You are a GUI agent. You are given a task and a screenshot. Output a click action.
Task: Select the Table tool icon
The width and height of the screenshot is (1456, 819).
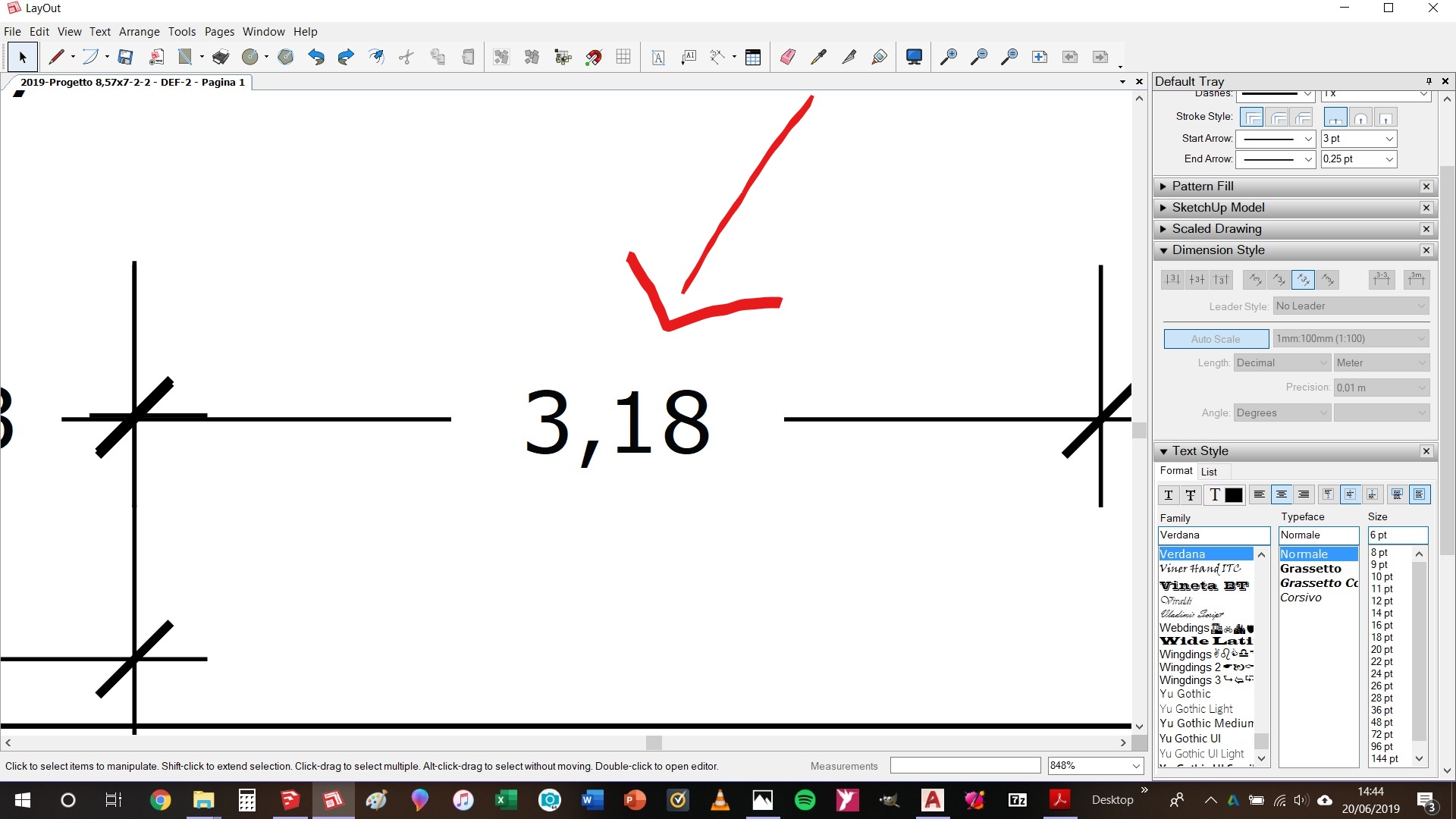753,57
